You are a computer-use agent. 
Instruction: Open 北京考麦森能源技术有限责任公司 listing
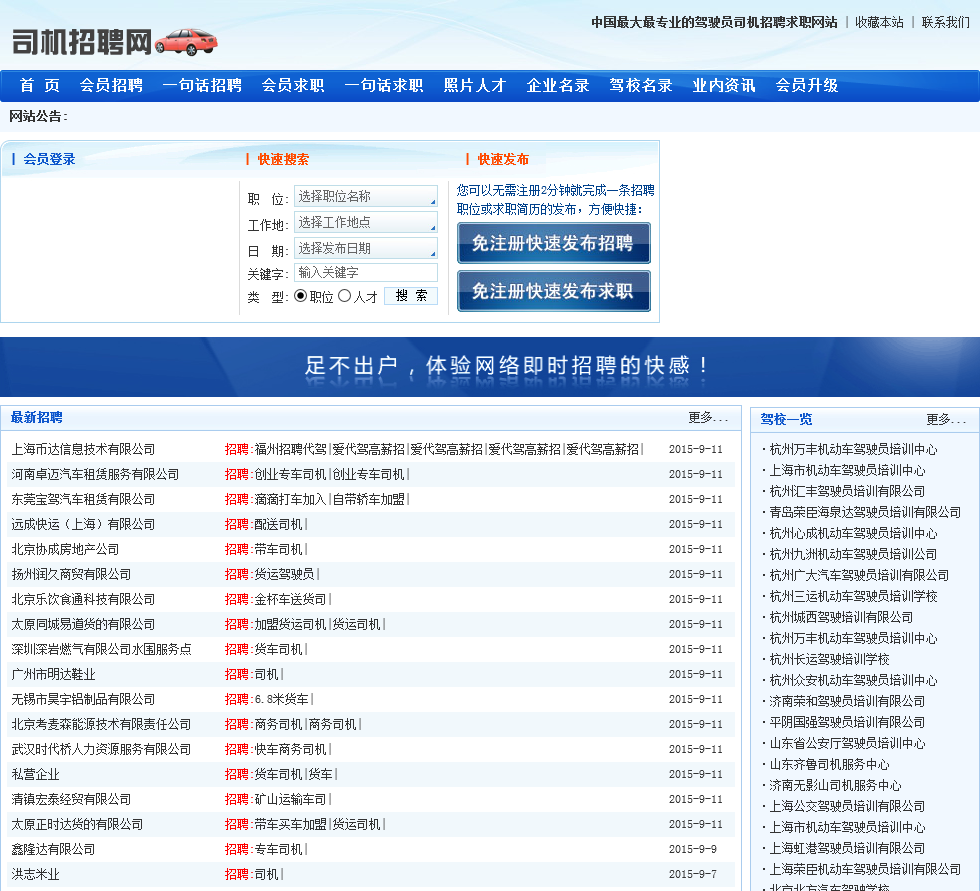pos(101,724)
